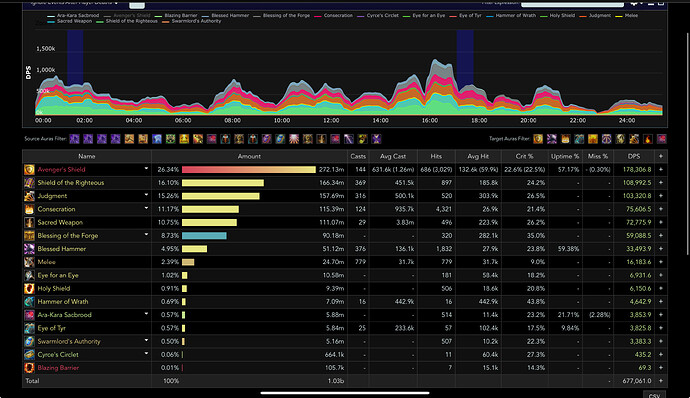Click the Blazing Barrier row icon
This screenshot has width=690, height=398.
pyautogui.click(x=29, y=368)
